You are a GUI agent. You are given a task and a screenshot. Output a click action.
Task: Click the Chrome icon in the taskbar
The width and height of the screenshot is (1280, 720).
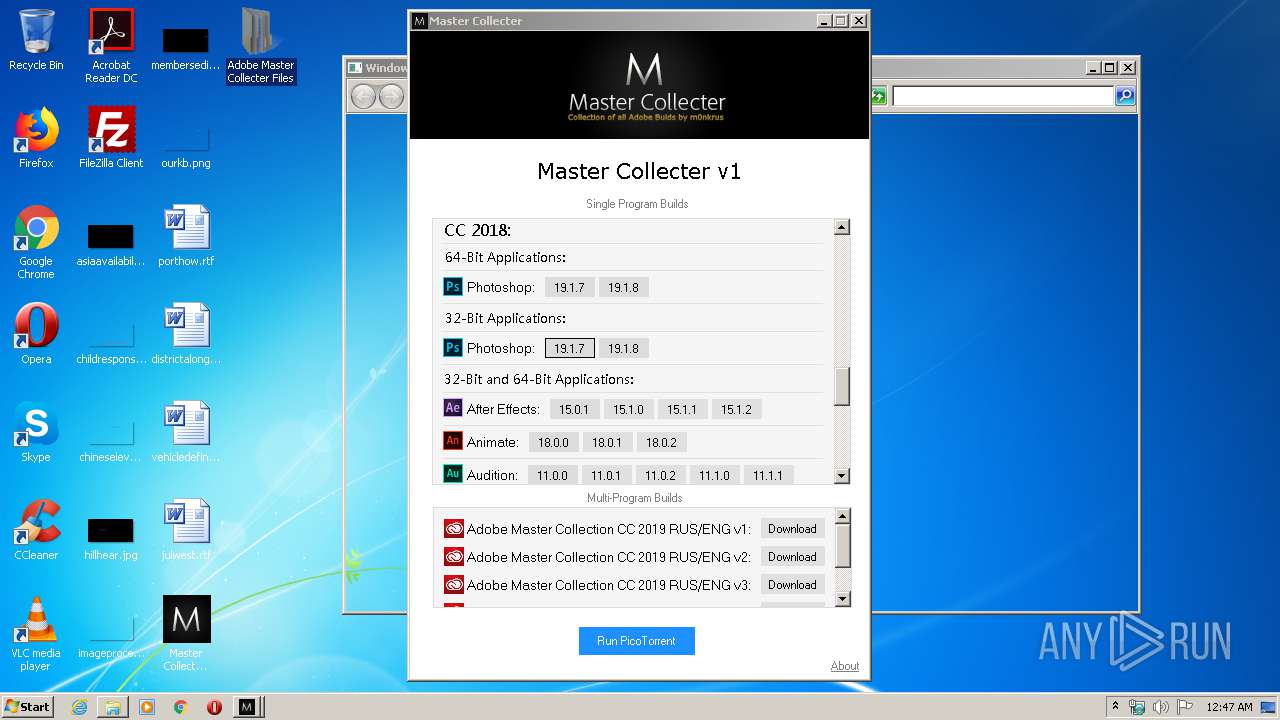[180, 707]
